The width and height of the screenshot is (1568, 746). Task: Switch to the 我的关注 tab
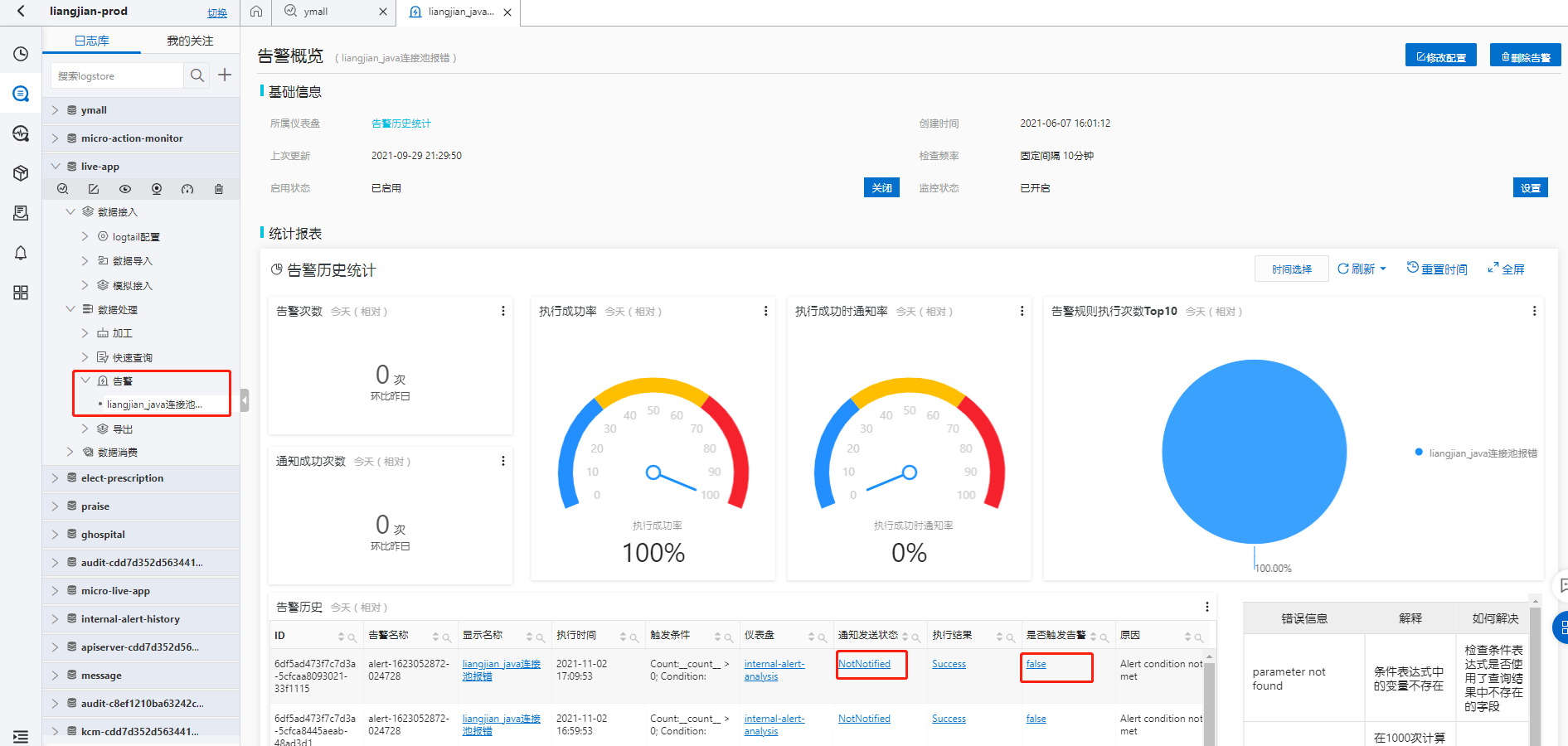point(190,41)
